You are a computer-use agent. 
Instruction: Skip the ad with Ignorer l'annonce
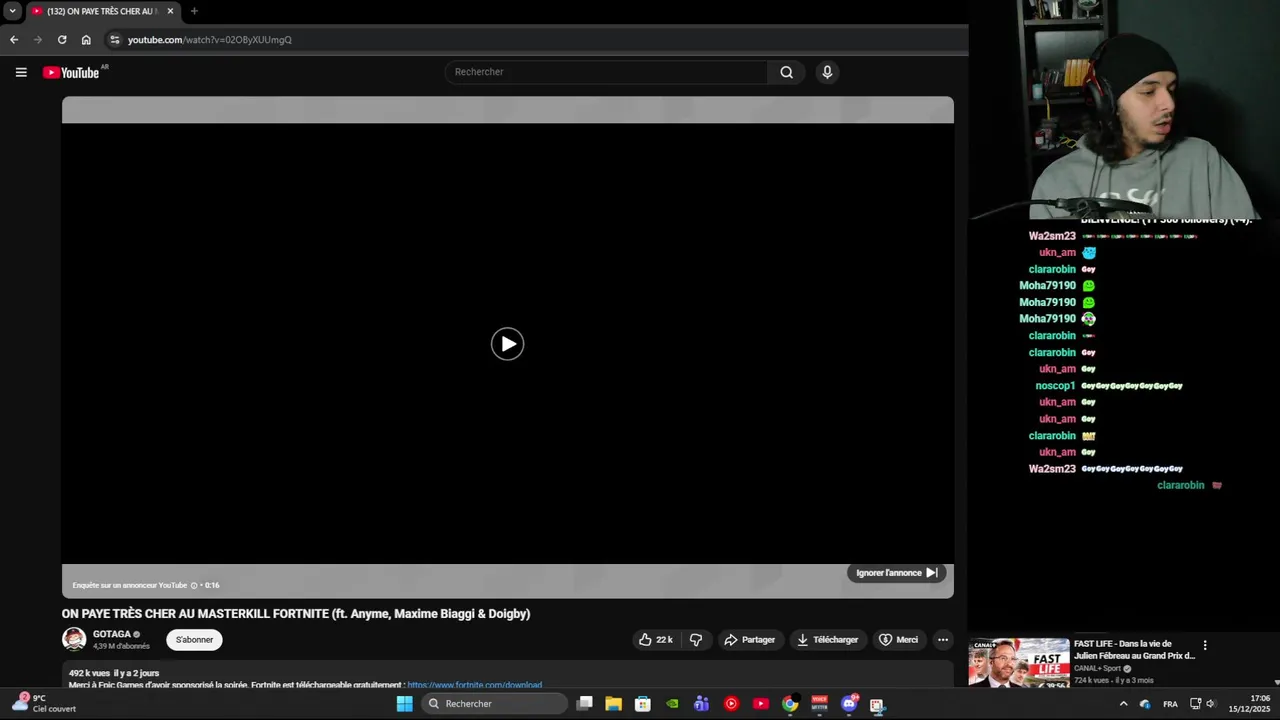pos(897,573)
